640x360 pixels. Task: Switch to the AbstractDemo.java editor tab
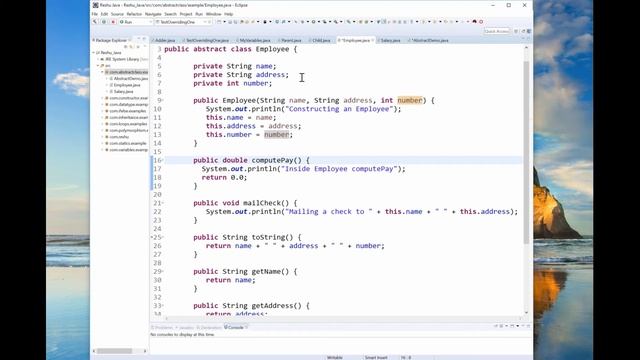(x=430, y=40)
